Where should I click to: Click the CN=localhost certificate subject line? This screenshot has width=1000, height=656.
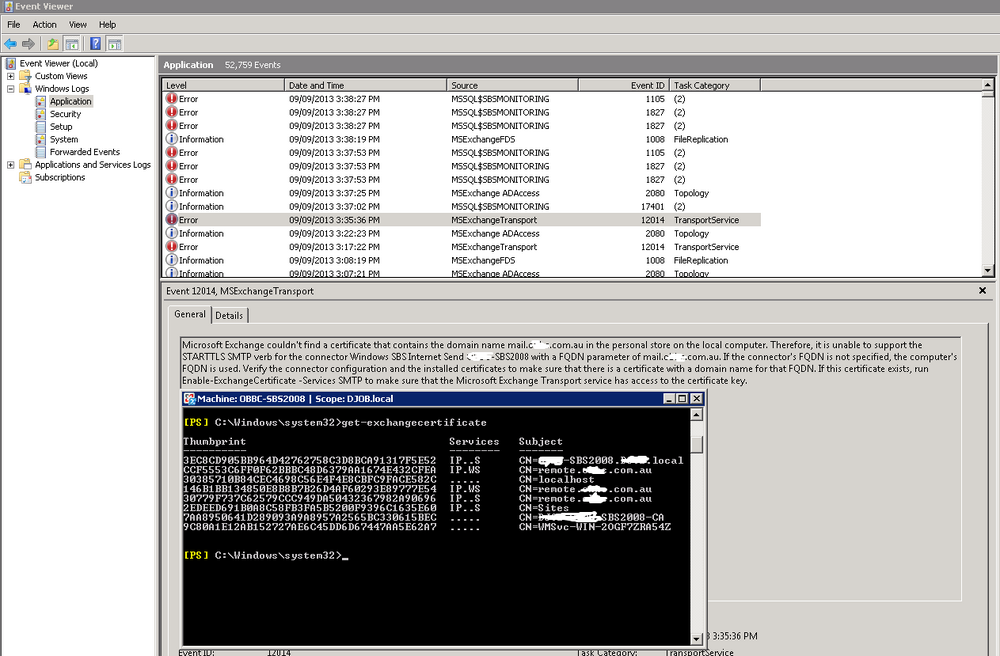click(x=557, y=479)
